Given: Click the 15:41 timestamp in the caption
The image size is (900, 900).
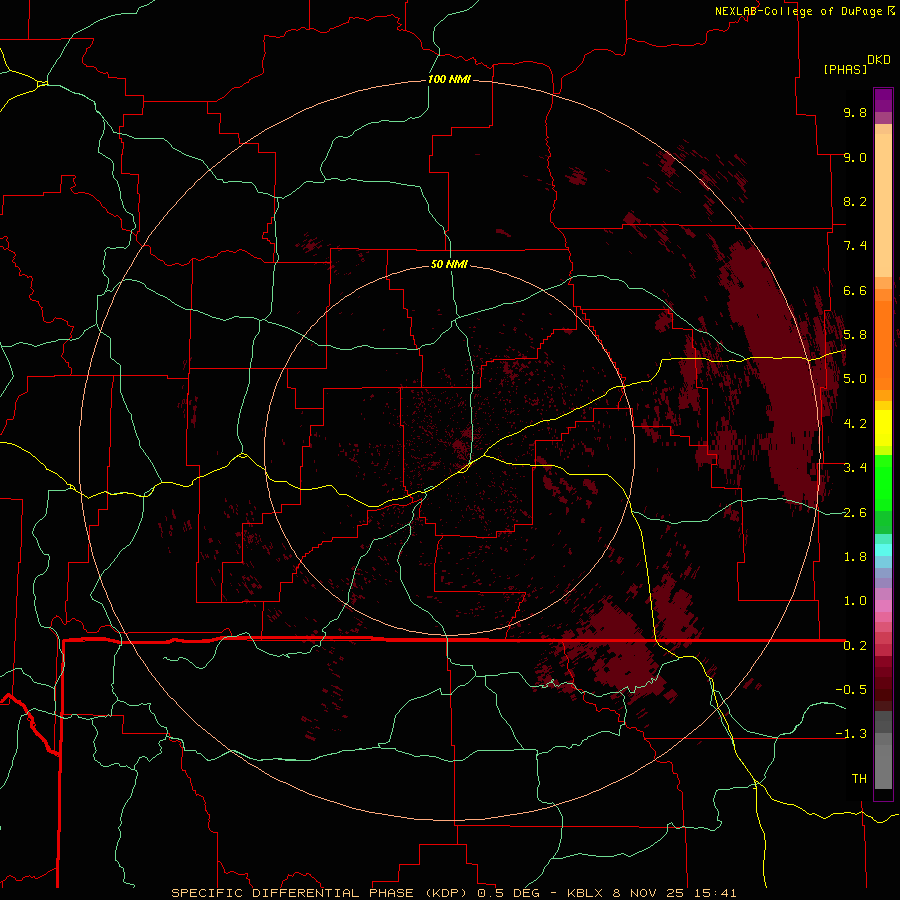Looking at the screenshot, I should [x=715, y=893].
